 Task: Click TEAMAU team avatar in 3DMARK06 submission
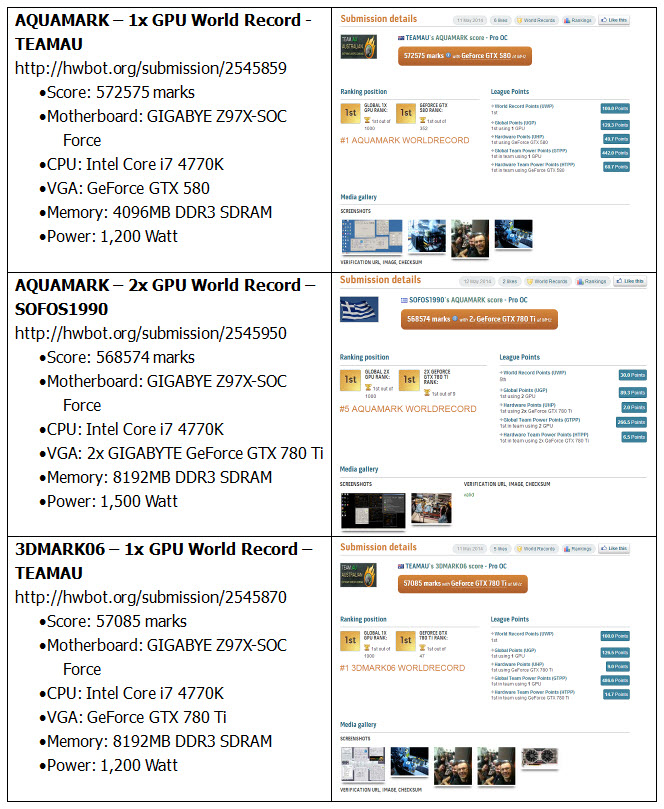358,575
